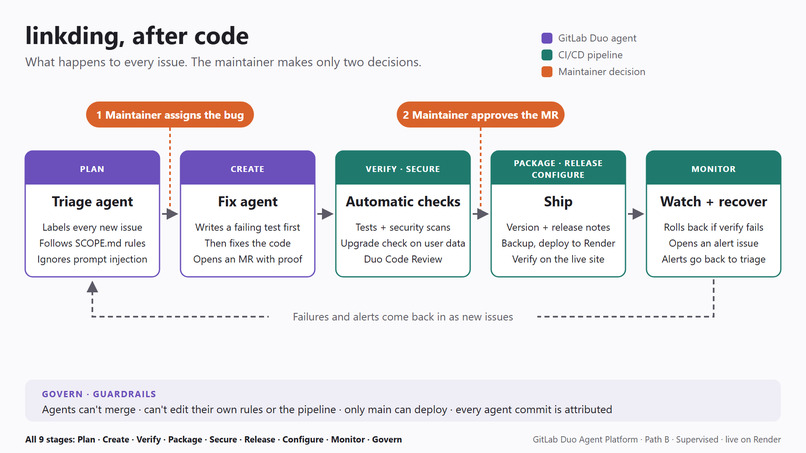Click 'Version + release notes' text
806x453 pixels.
558,227
